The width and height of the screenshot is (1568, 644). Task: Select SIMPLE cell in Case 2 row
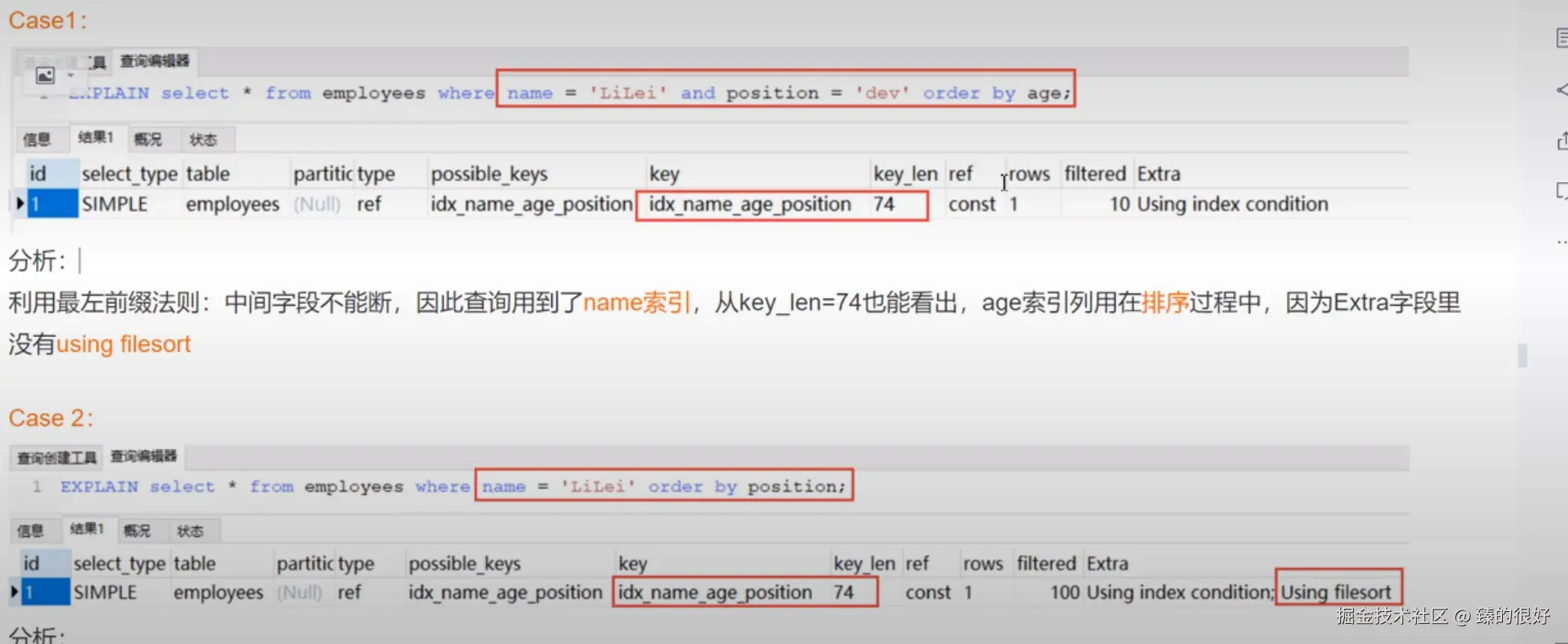click(x=105, y=592)
